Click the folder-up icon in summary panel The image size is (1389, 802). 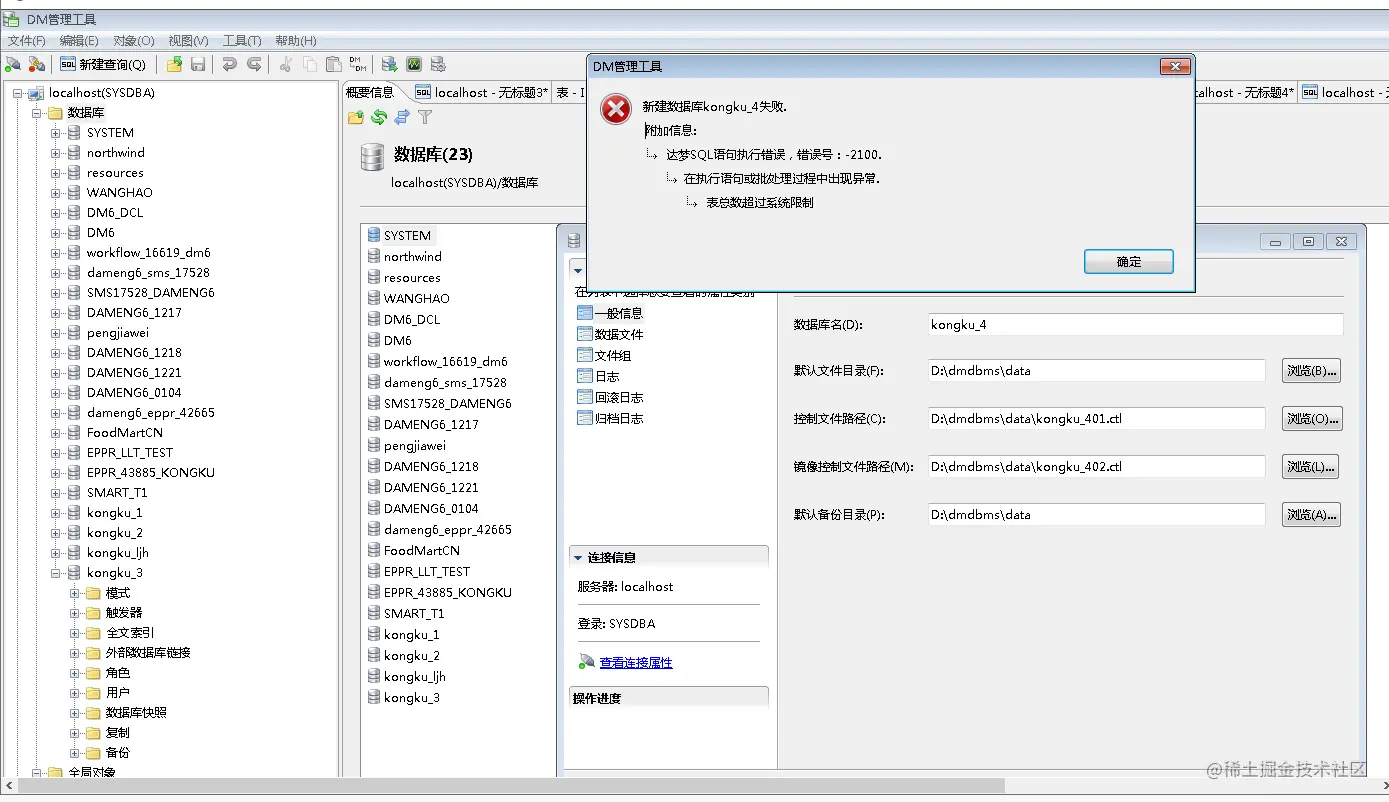(x=355, y=118)
